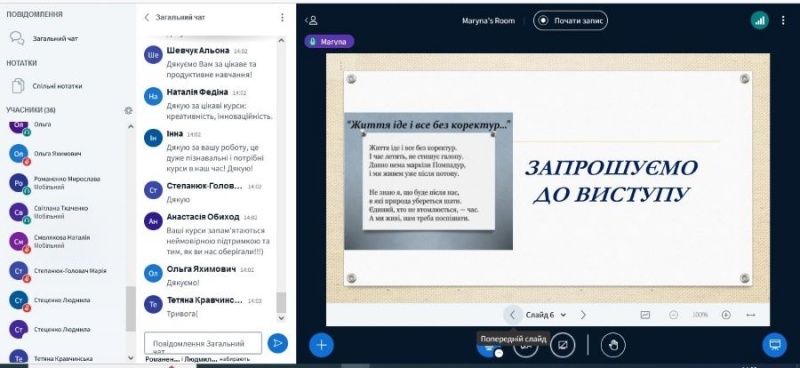Click the Ольга avatar in the participants list
Viewport: 800px width, 368px height.
pyautogui.click(x=18, y=126)
